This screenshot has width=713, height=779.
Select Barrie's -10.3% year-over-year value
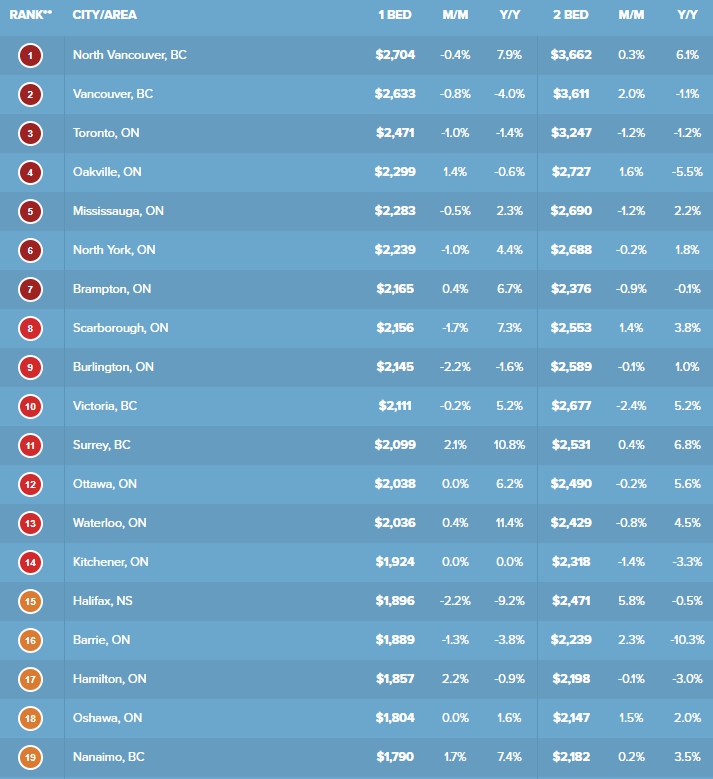[x=686, y=640]
